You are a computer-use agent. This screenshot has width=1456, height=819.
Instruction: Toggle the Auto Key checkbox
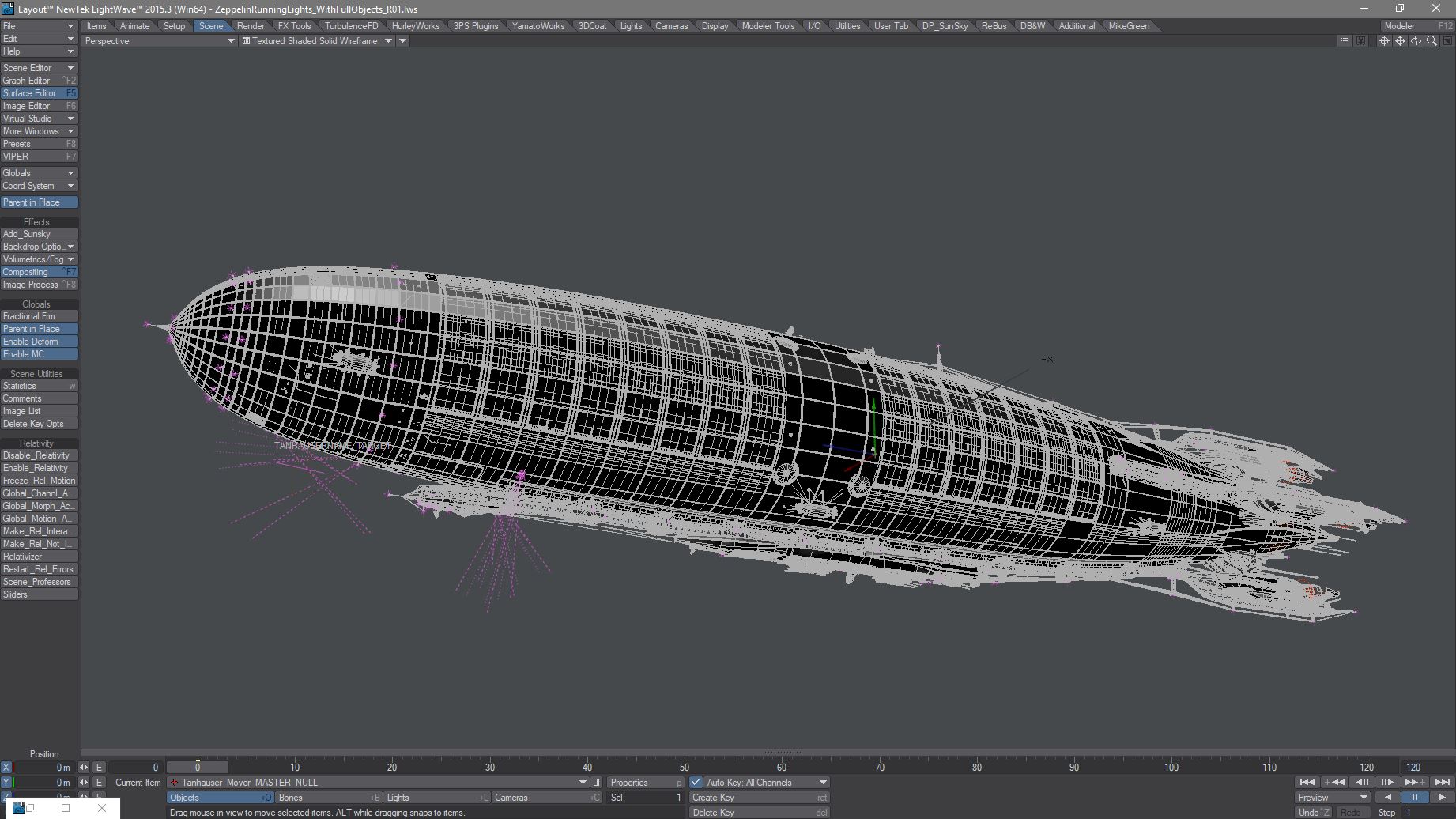coord(696,783)
